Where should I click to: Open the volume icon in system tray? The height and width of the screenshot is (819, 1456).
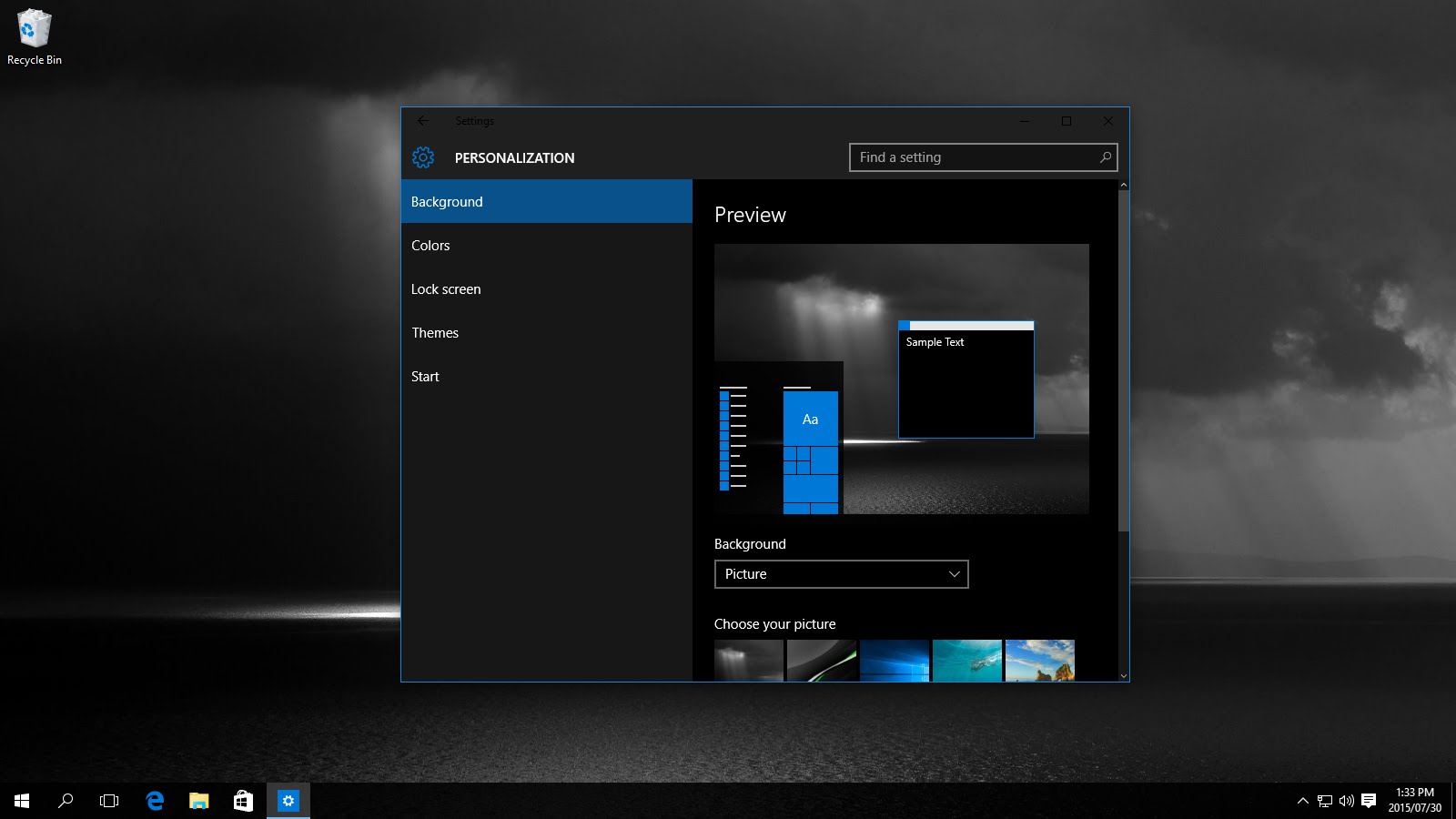click(1345, 801)
